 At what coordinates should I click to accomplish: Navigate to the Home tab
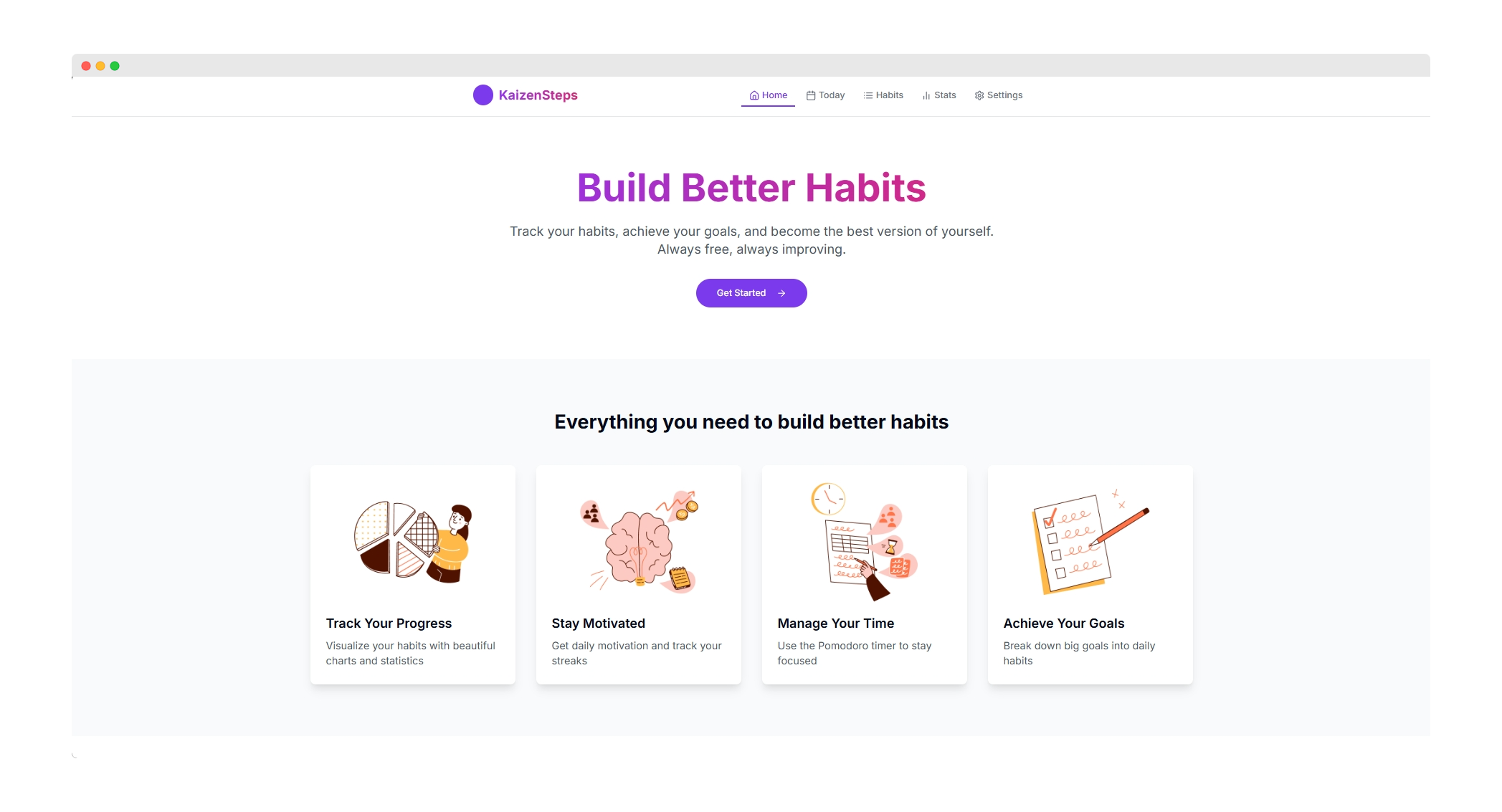(769, 94)
